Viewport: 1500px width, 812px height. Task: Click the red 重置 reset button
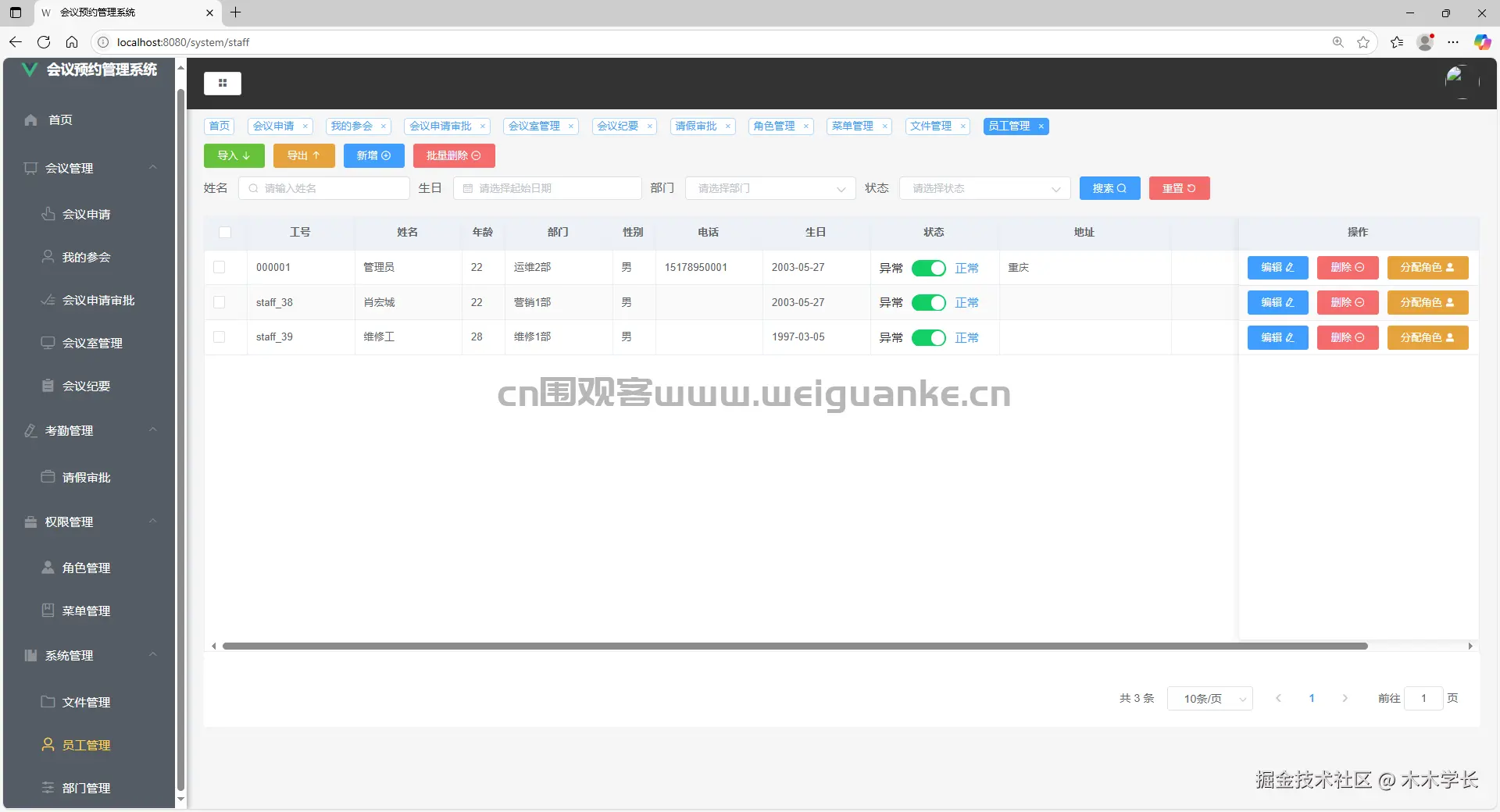[1179, 188]
